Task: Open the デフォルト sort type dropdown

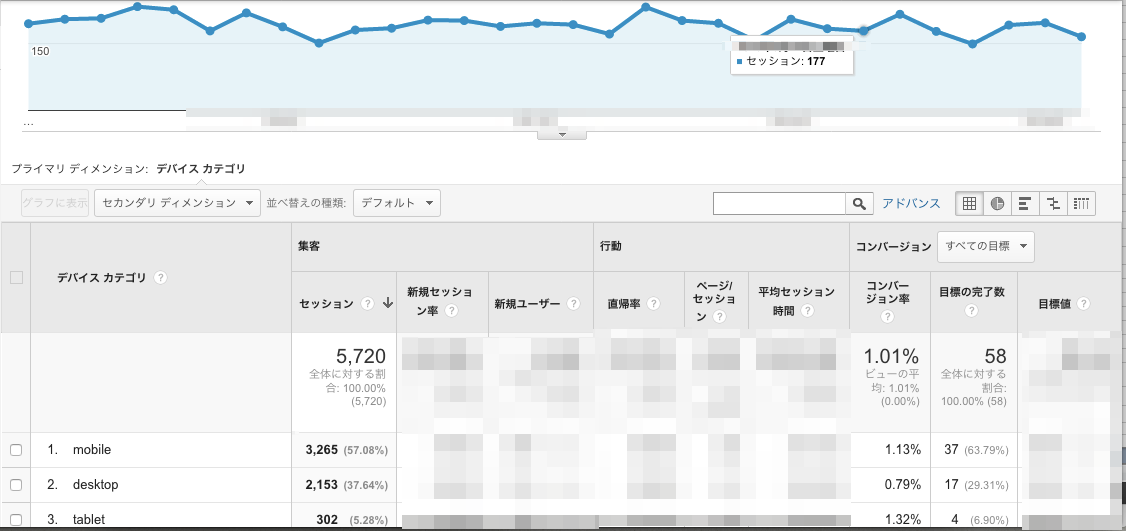Action: tap(396, 203)
